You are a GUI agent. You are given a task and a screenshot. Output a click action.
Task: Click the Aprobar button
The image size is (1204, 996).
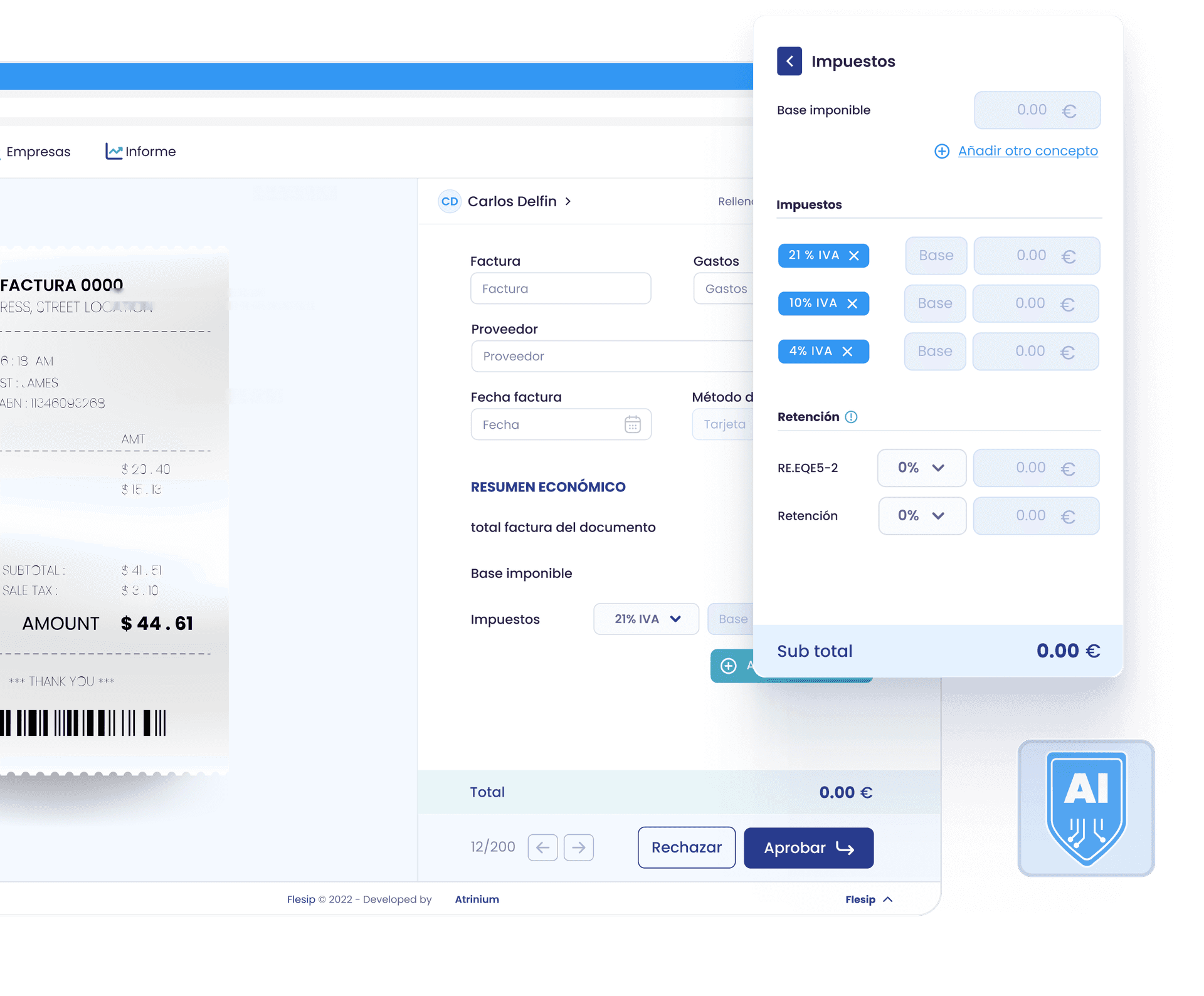(809, 848)
